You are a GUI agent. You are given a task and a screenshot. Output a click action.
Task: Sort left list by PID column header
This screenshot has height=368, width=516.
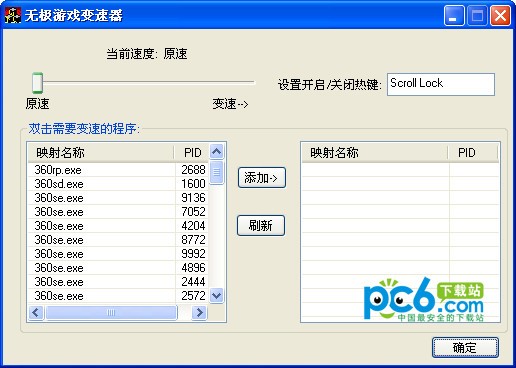click(192, 153)
